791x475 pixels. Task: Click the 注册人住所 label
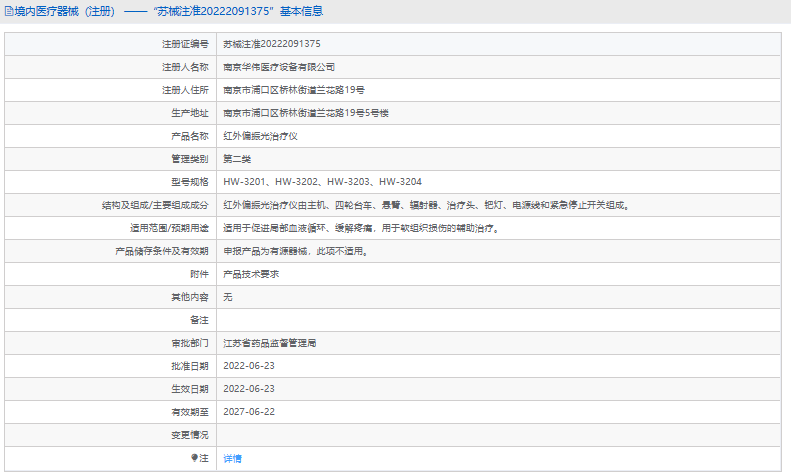(x=185, y=90)
